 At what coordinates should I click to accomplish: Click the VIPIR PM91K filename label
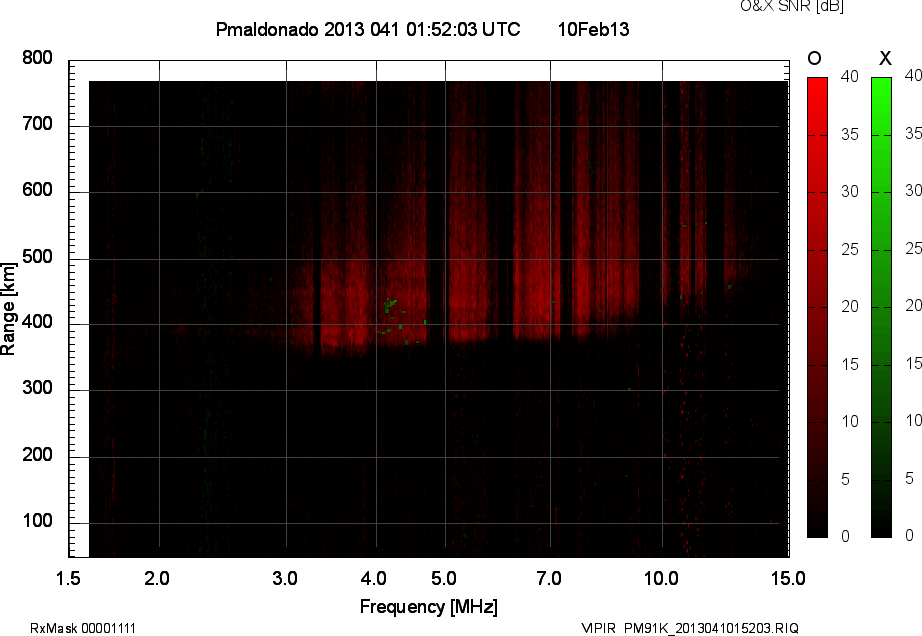coord(690,628)
